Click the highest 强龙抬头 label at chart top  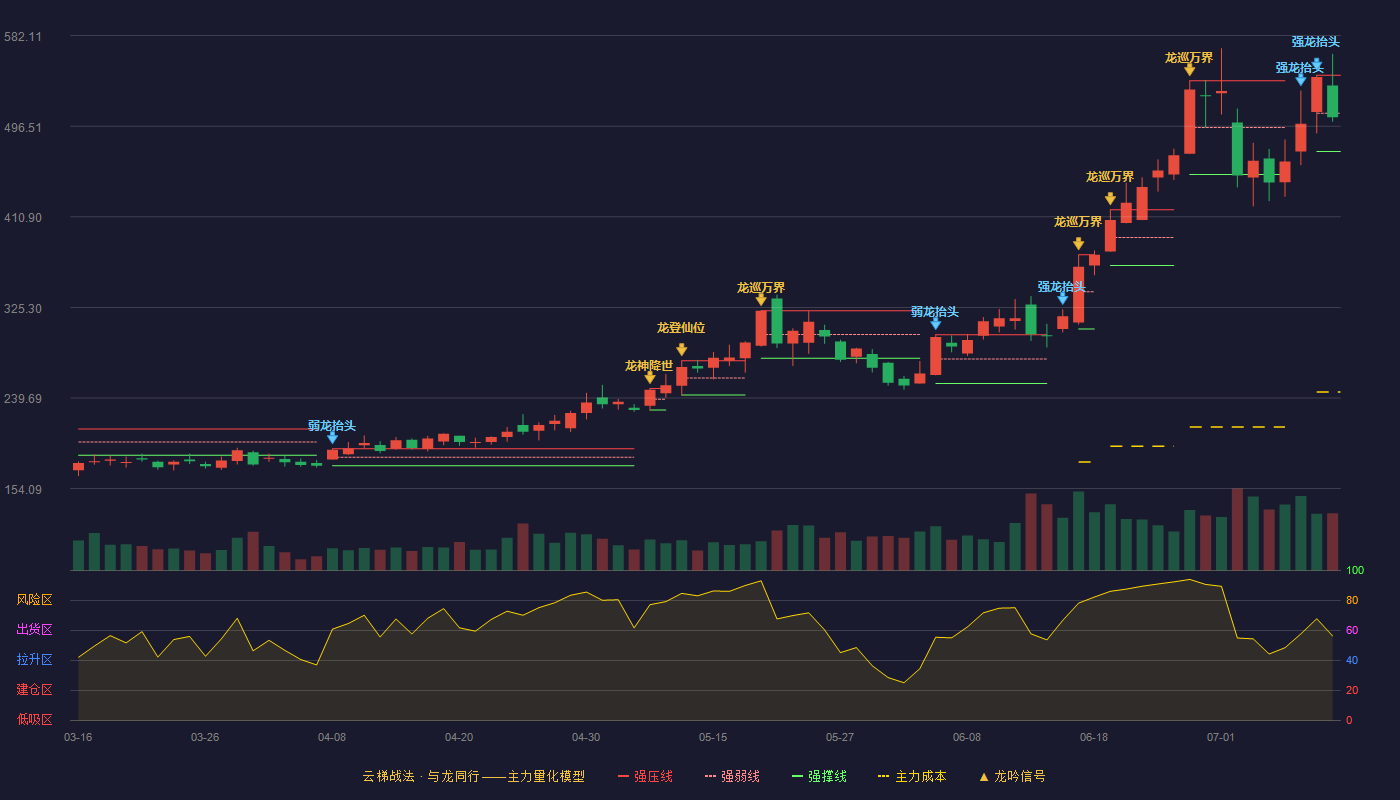coord(1315,42)
